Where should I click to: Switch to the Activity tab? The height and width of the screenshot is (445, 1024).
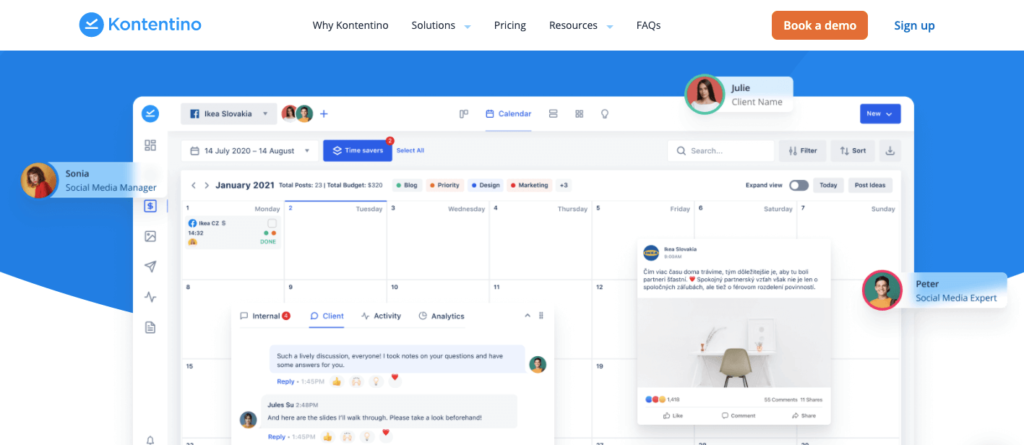click(x=381, y=316)
